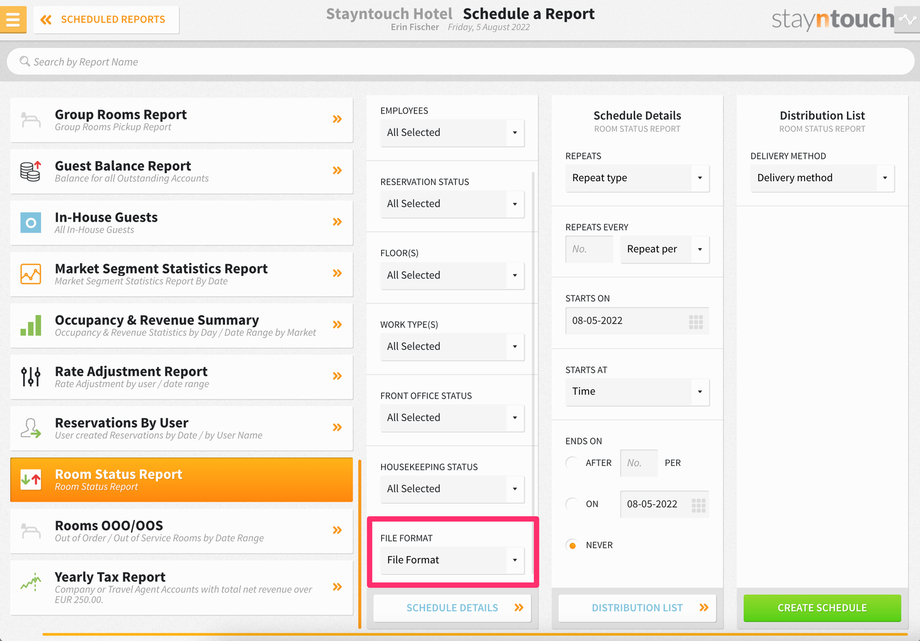Click the Reservations By User person icon

coord(31,428)
